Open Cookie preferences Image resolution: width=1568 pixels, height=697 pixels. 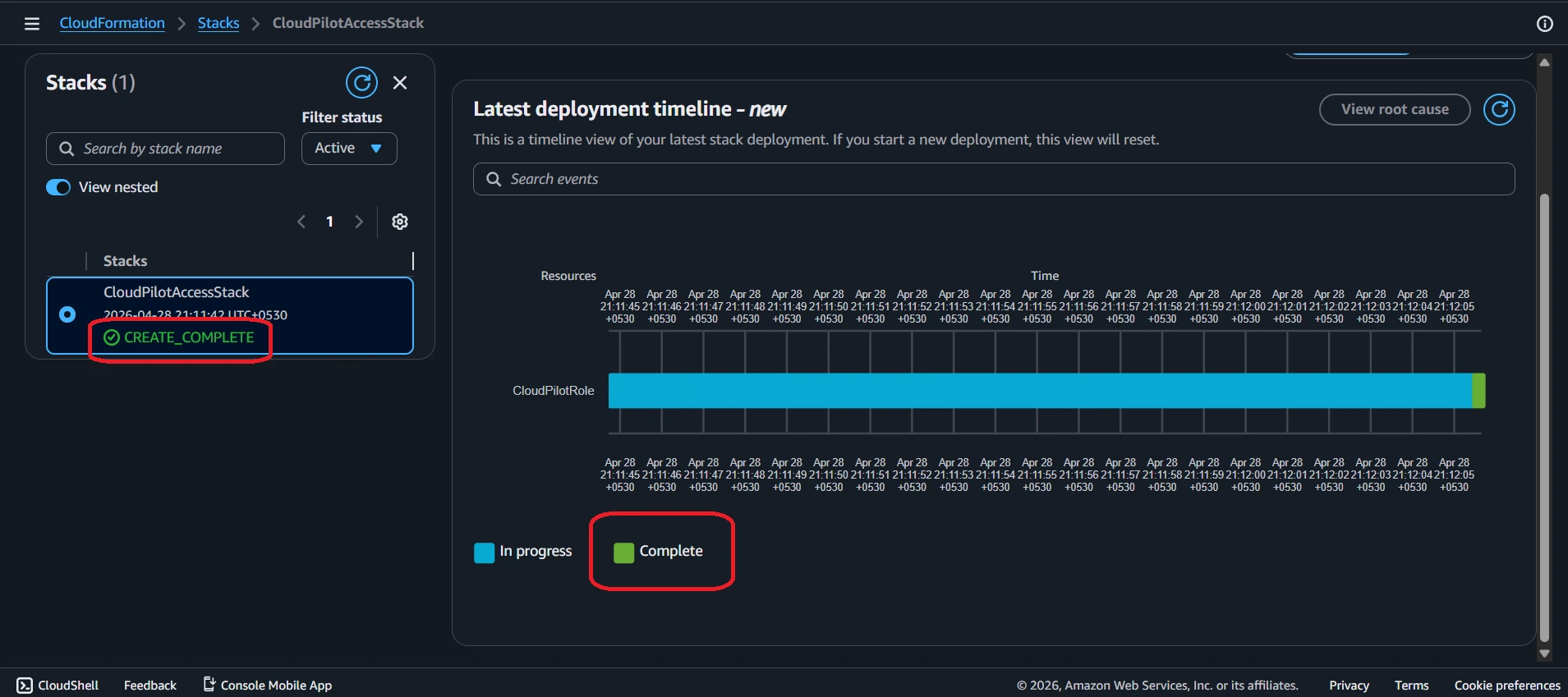click(1507, 686)
